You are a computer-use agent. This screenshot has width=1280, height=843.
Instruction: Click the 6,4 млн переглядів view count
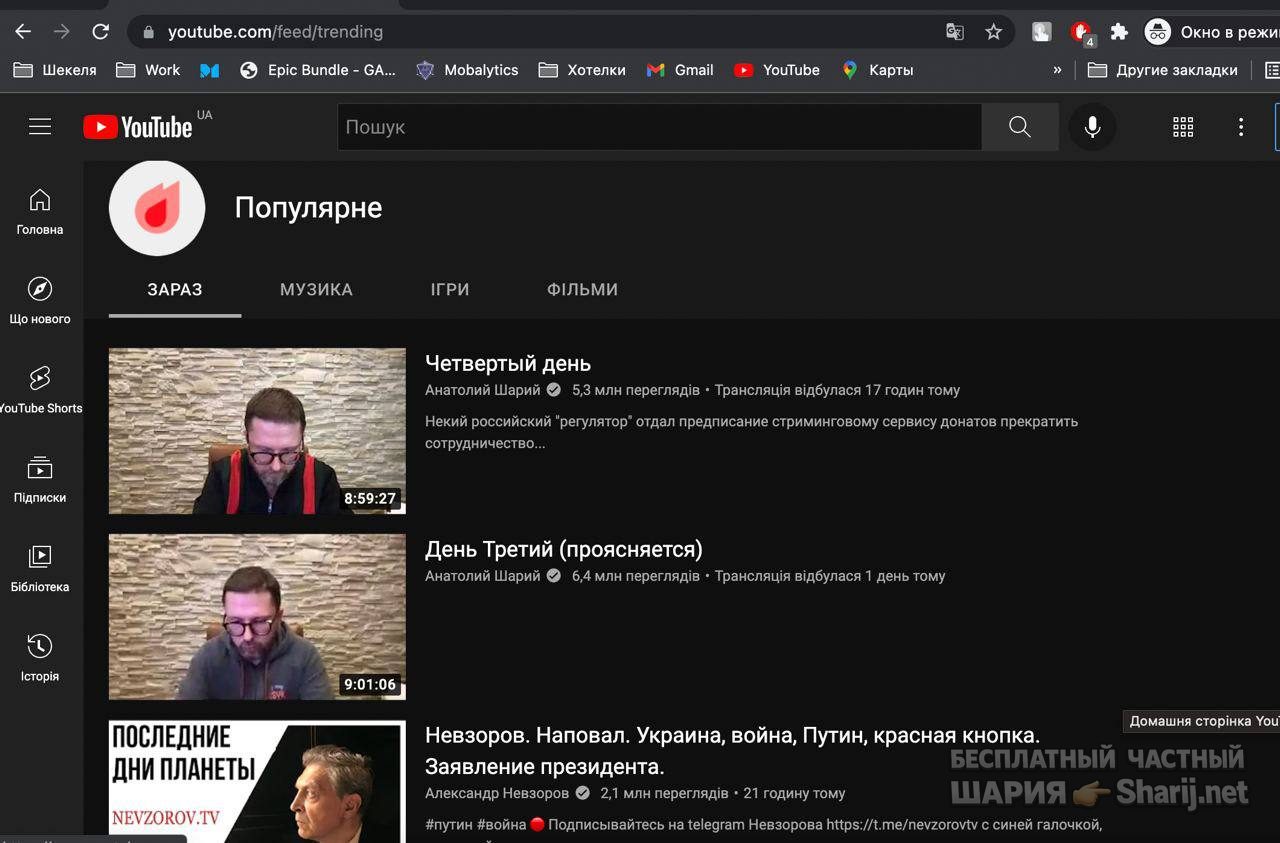[x=636, y=576]
